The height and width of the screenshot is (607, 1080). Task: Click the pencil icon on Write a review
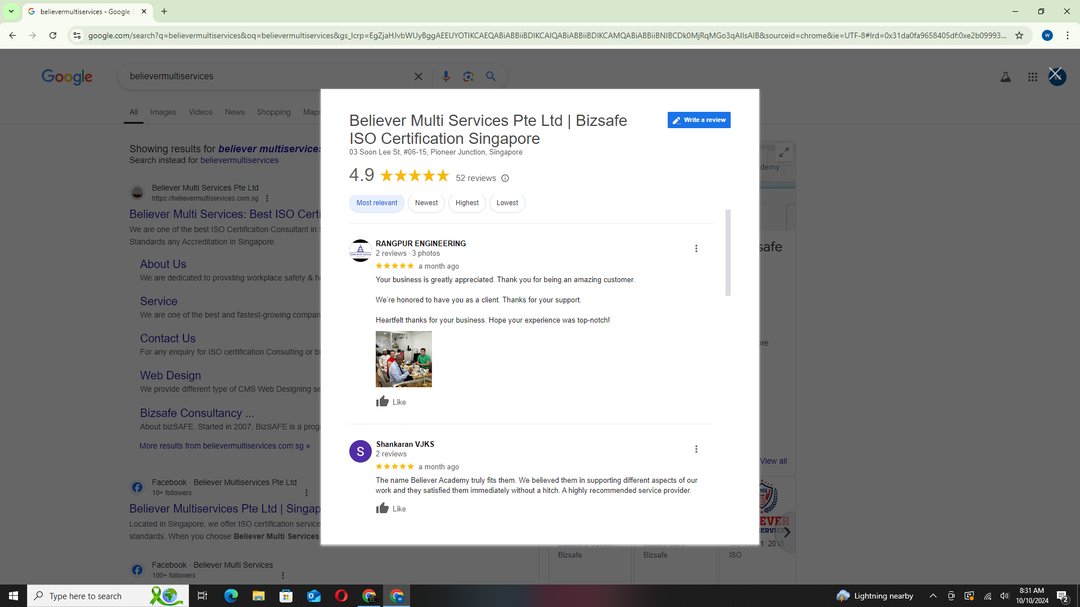tap(676, 121)
